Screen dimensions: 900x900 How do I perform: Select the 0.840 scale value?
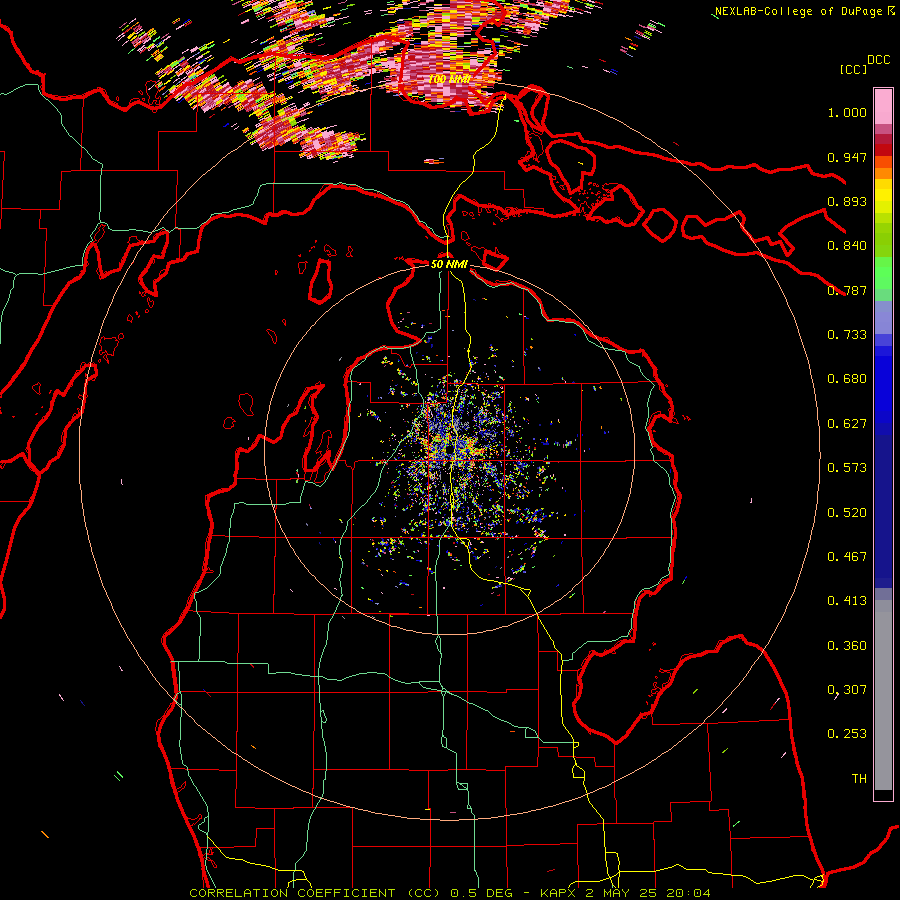click(847, 246)
